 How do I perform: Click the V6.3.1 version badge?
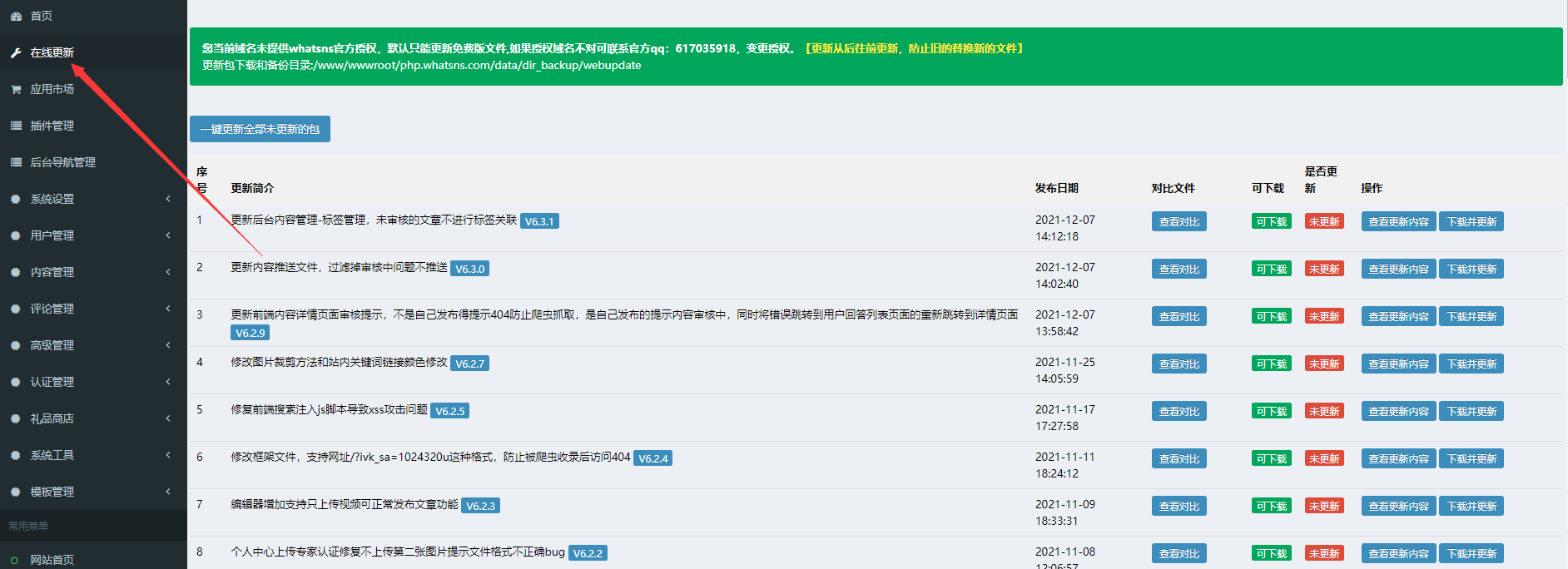coord(539,221)
